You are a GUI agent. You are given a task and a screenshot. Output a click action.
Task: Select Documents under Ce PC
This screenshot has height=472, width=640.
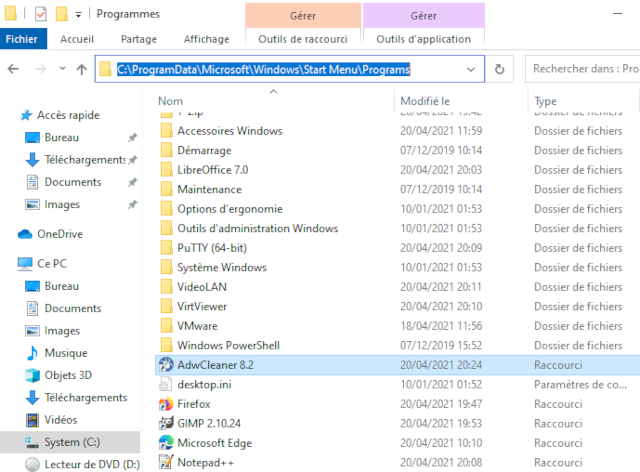point(73,308)
